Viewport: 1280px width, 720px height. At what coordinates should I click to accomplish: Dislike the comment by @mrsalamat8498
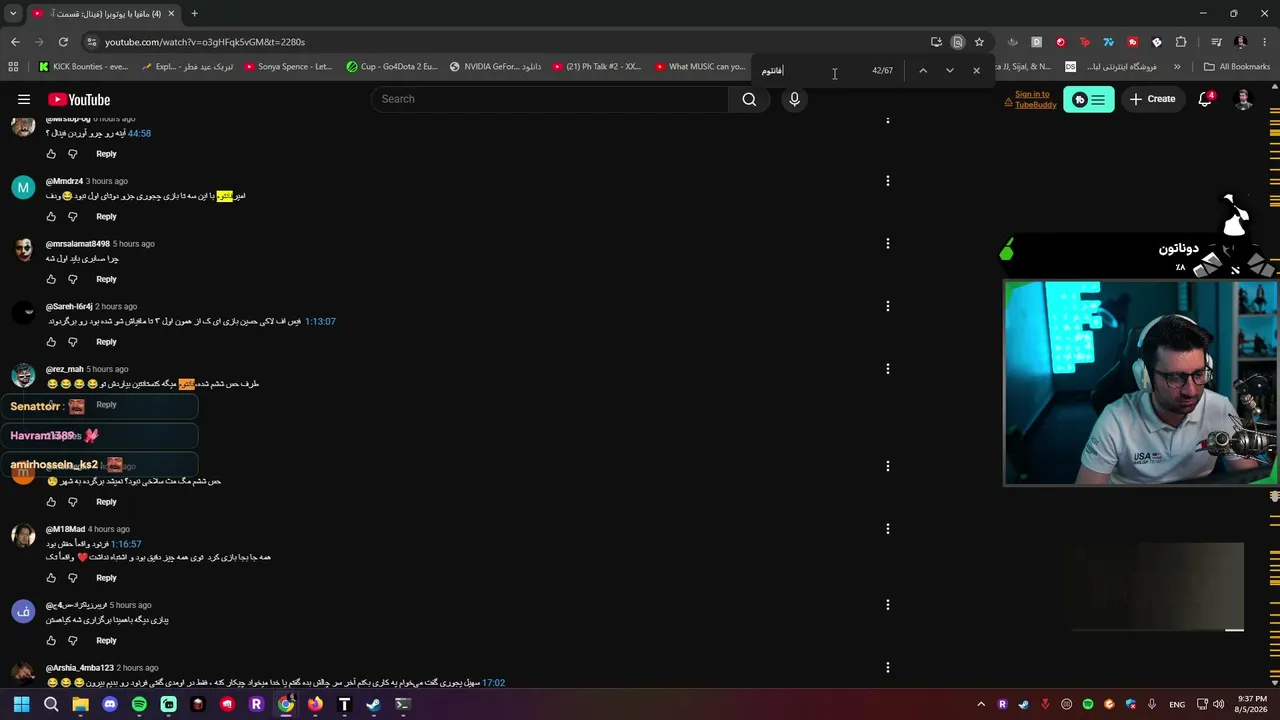[x=72, y=280]
